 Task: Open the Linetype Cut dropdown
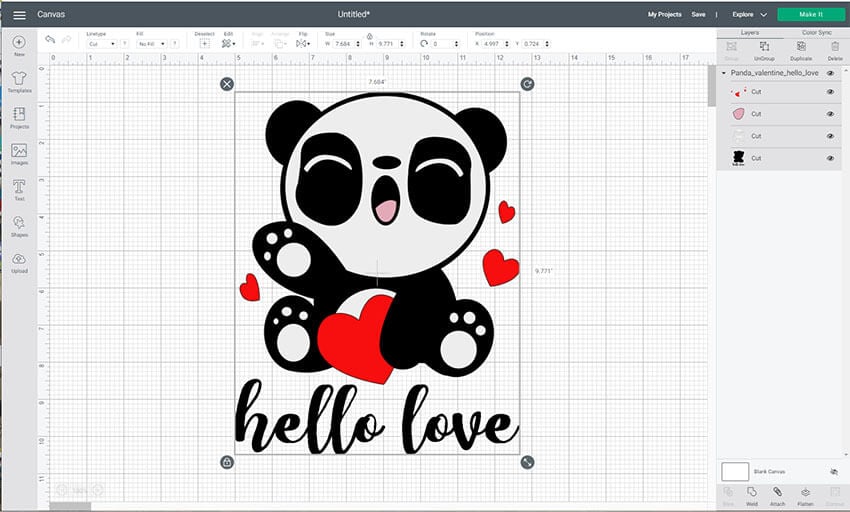101,44
